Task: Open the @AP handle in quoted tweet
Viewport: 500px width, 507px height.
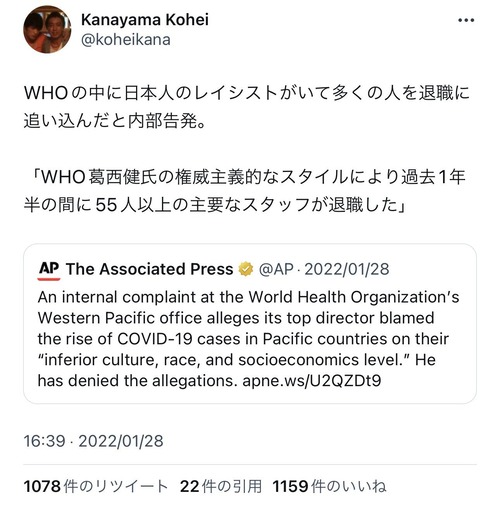Action: (x=276, y=269)
